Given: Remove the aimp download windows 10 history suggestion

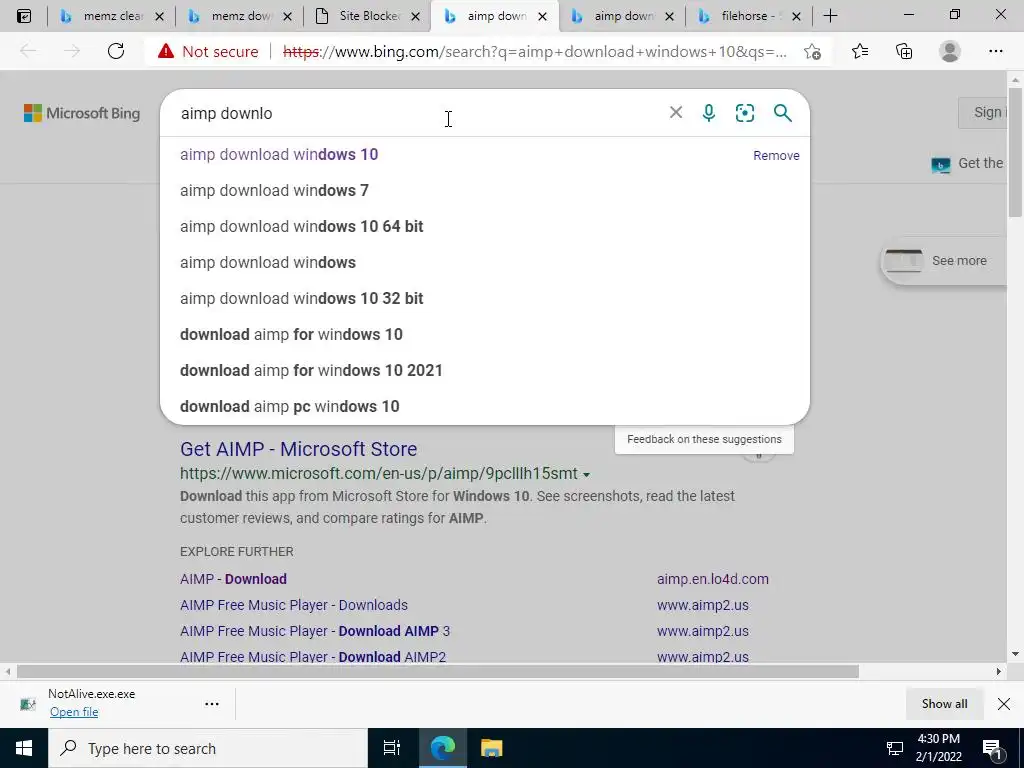Looking at the screenshot, I should [x=776, y=155].
